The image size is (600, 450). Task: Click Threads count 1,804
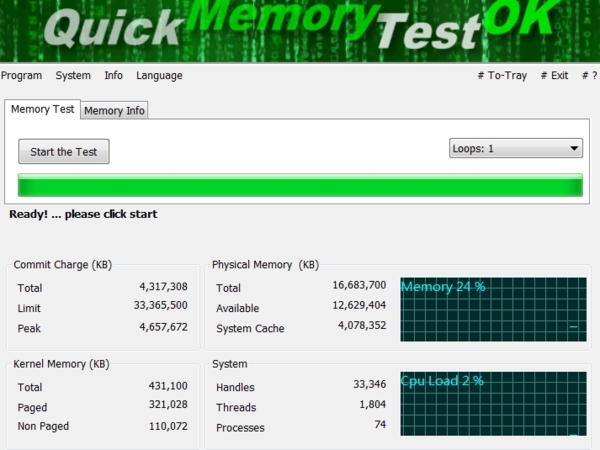click(373, 404)
